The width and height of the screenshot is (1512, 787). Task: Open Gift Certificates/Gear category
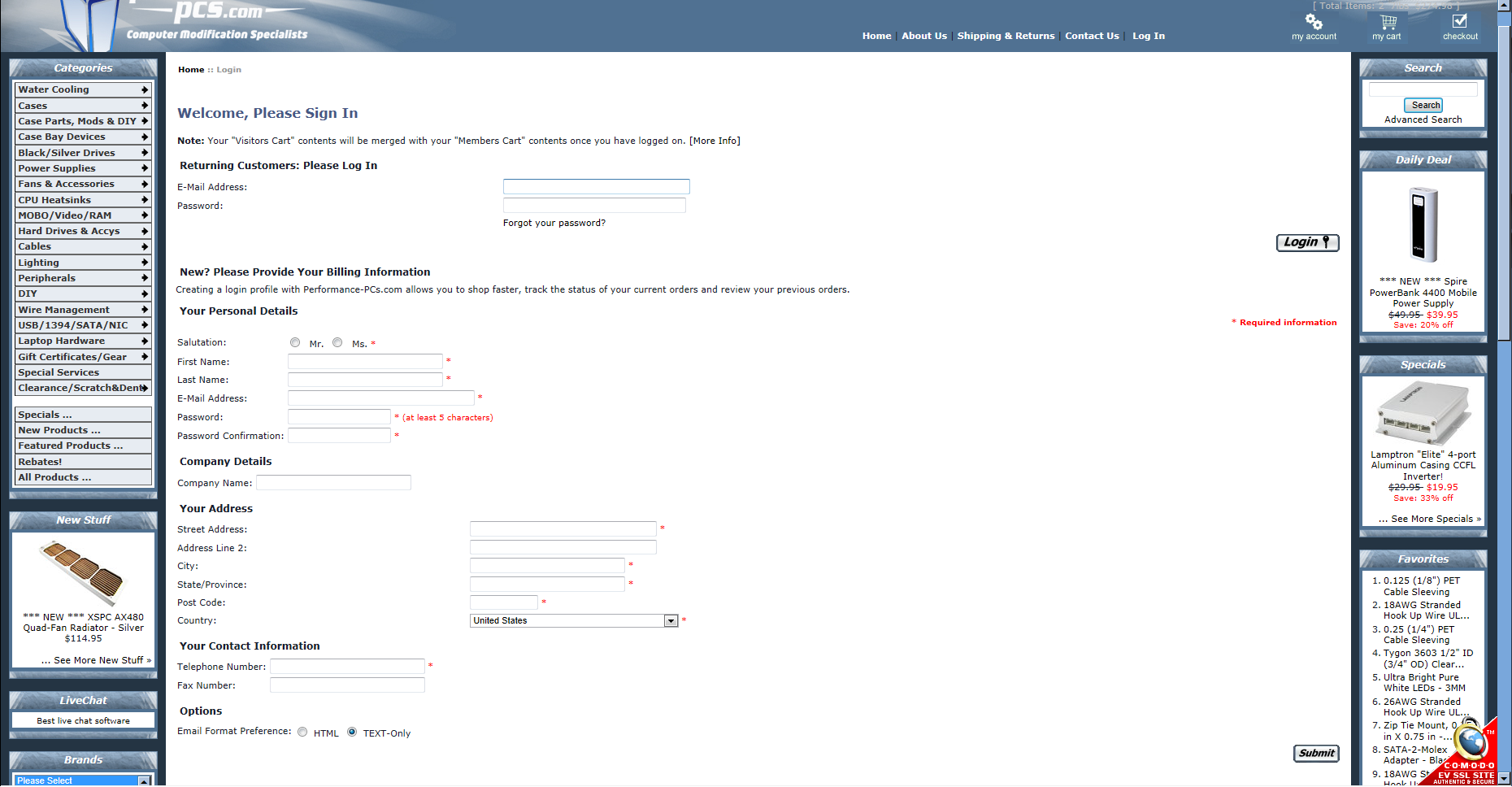point(82,357)
